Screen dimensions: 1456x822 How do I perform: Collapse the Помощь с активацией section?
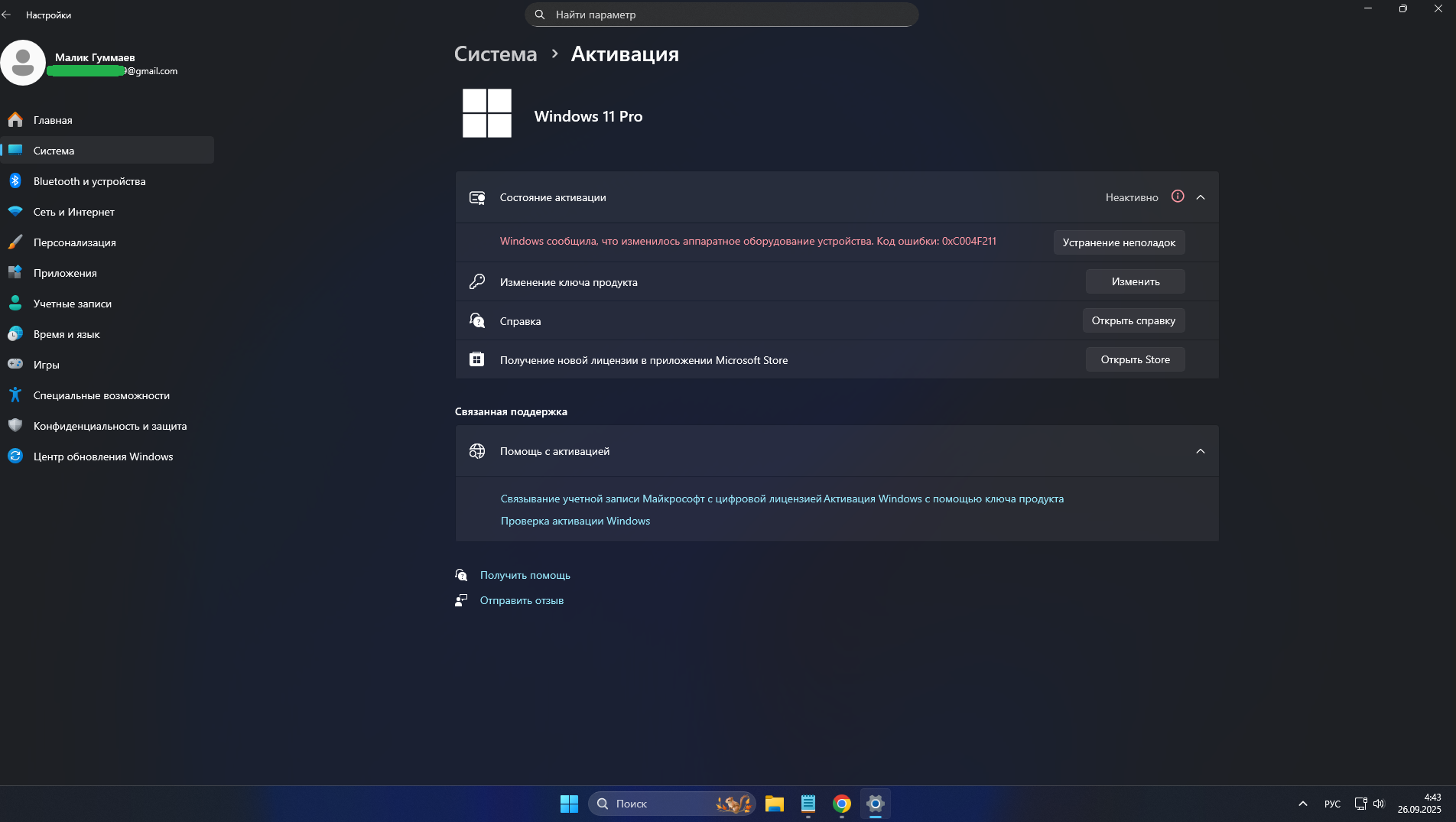(x=1201, y=451)
